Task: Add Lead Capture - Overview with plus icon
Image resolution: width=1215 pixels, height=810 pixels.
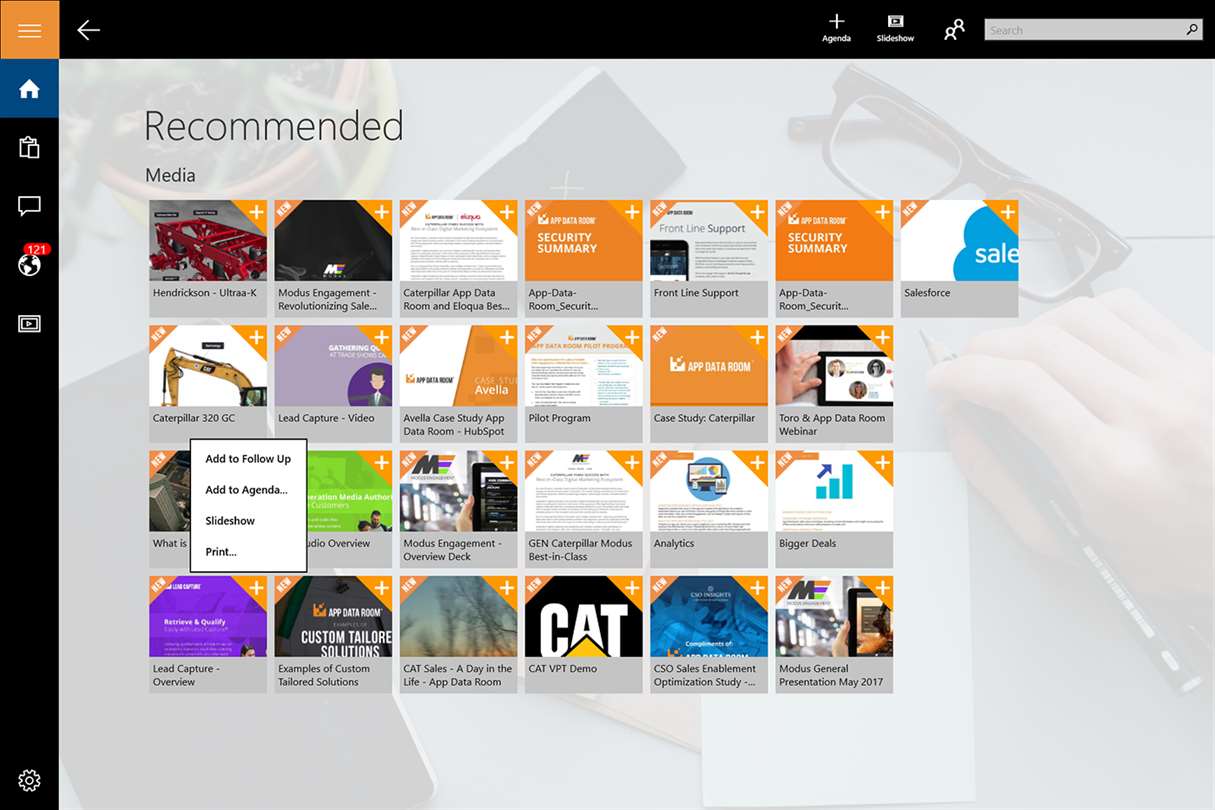Action: 256,588
